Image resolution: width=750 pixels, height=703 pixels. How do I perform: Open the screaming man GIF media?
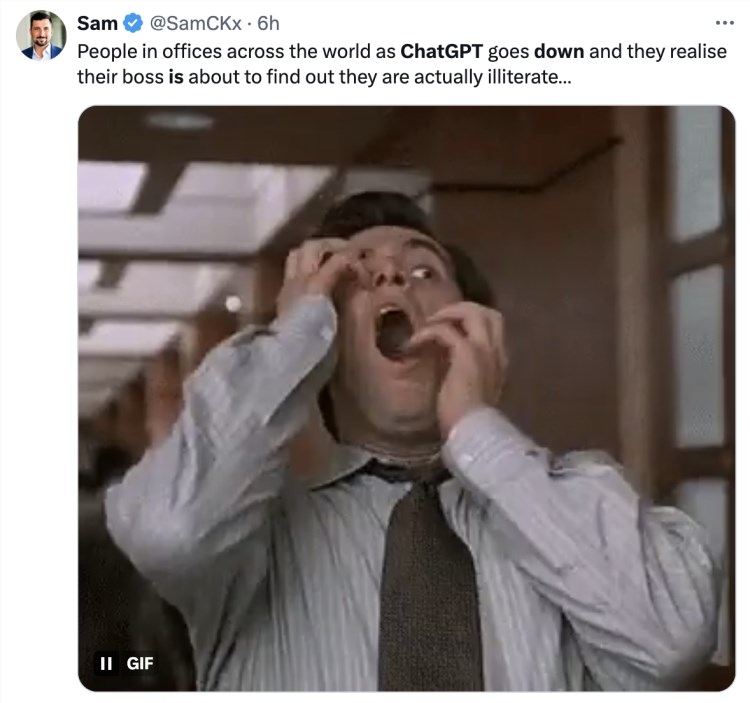point(405,400)
